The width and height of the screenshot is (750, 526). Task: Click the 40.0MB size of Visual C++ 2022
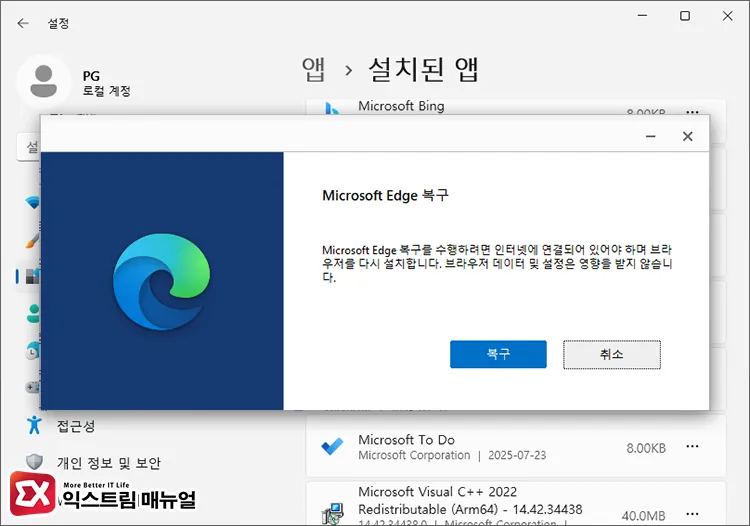tap(643, 516)
